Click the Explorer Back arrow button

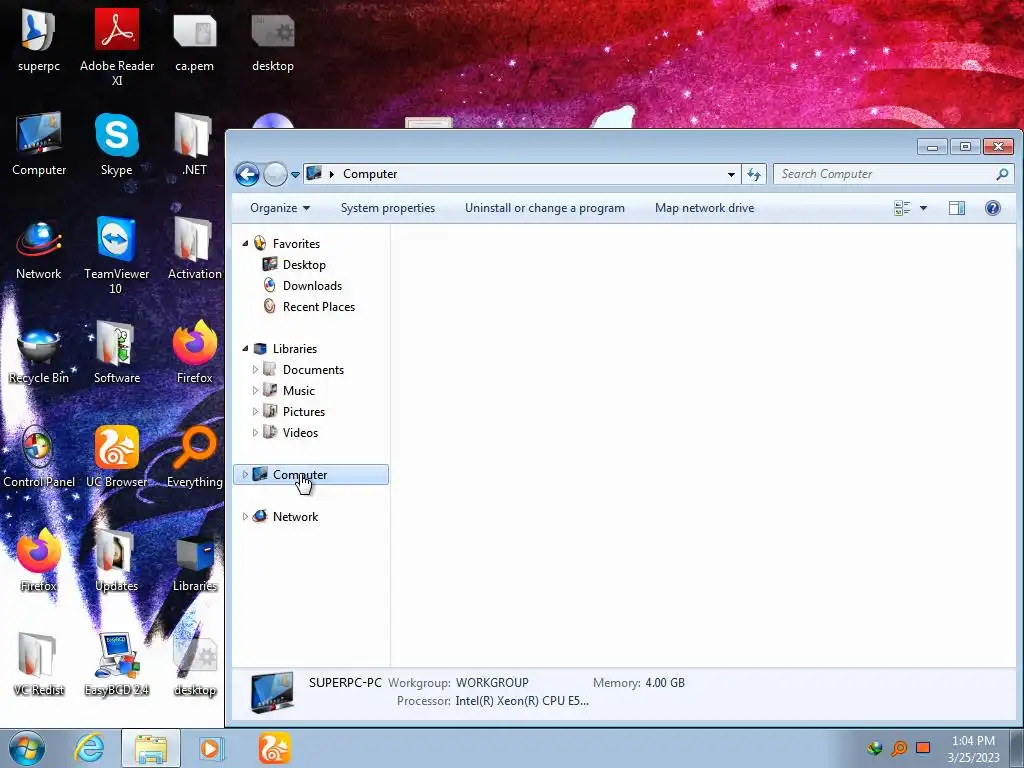pyautogui.click(x=248, y=174)
